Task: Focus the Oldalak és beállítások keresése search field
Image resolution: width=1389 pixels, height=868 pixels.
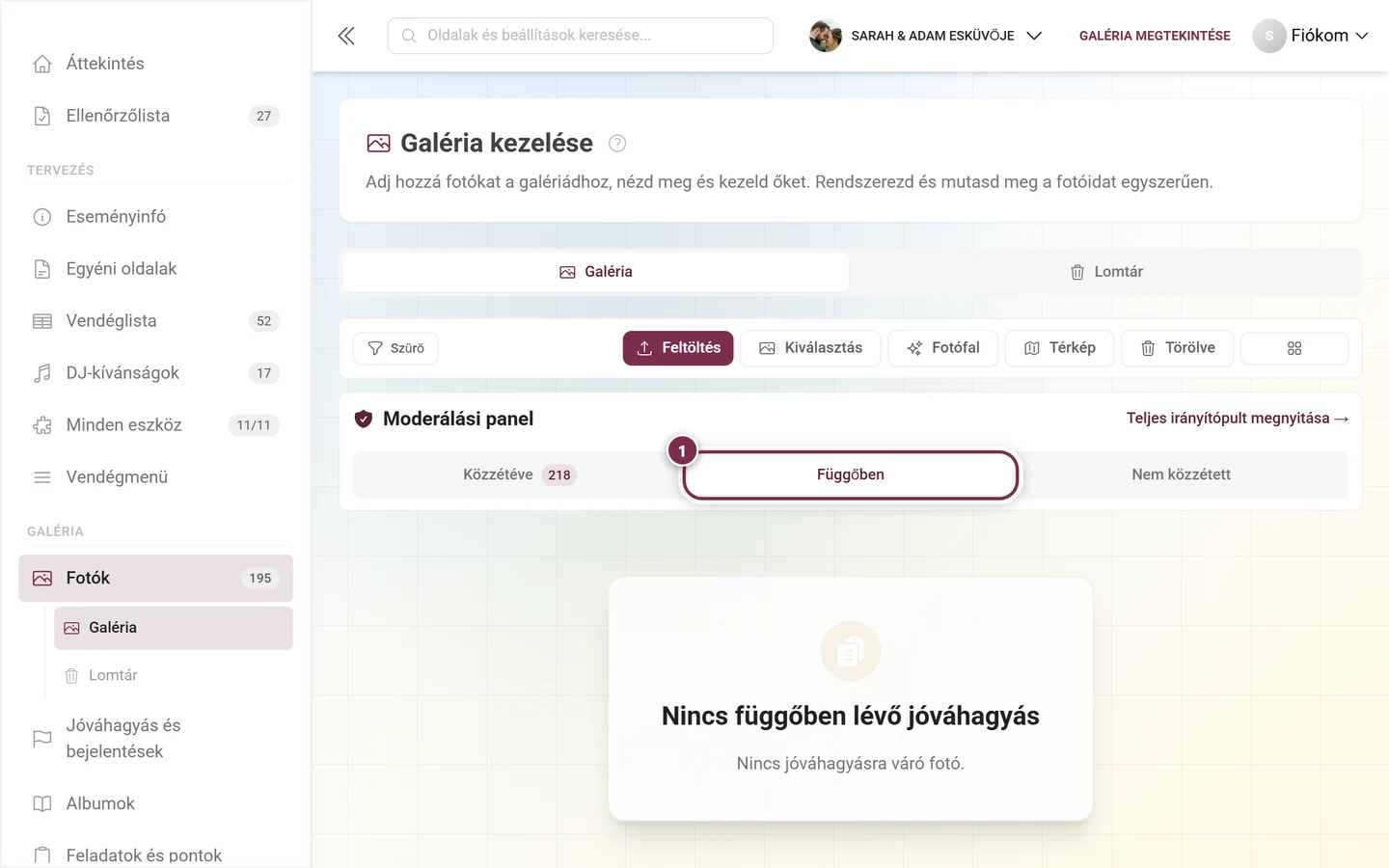Action: 581,36
